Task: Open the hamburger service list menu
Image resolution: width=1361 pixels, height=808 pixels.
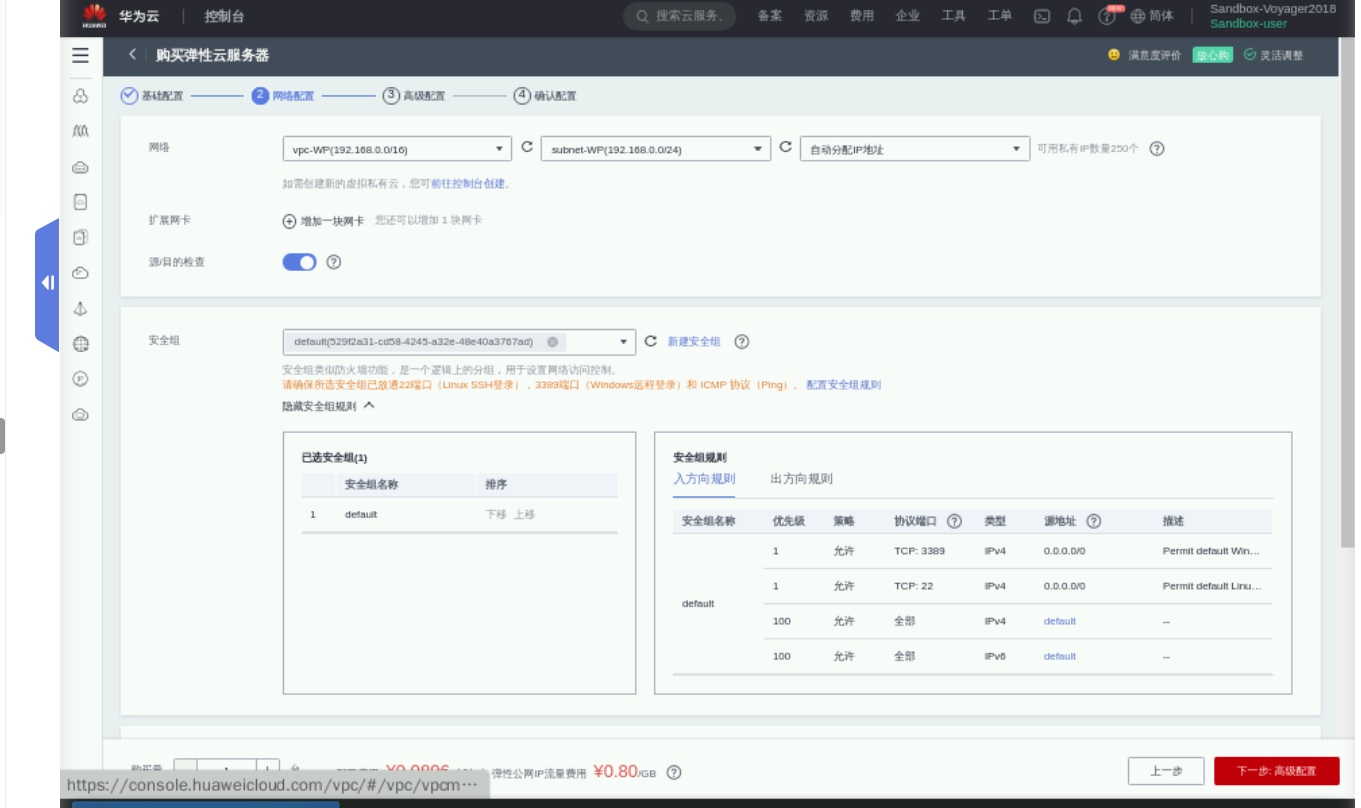Action: point(80,55)
